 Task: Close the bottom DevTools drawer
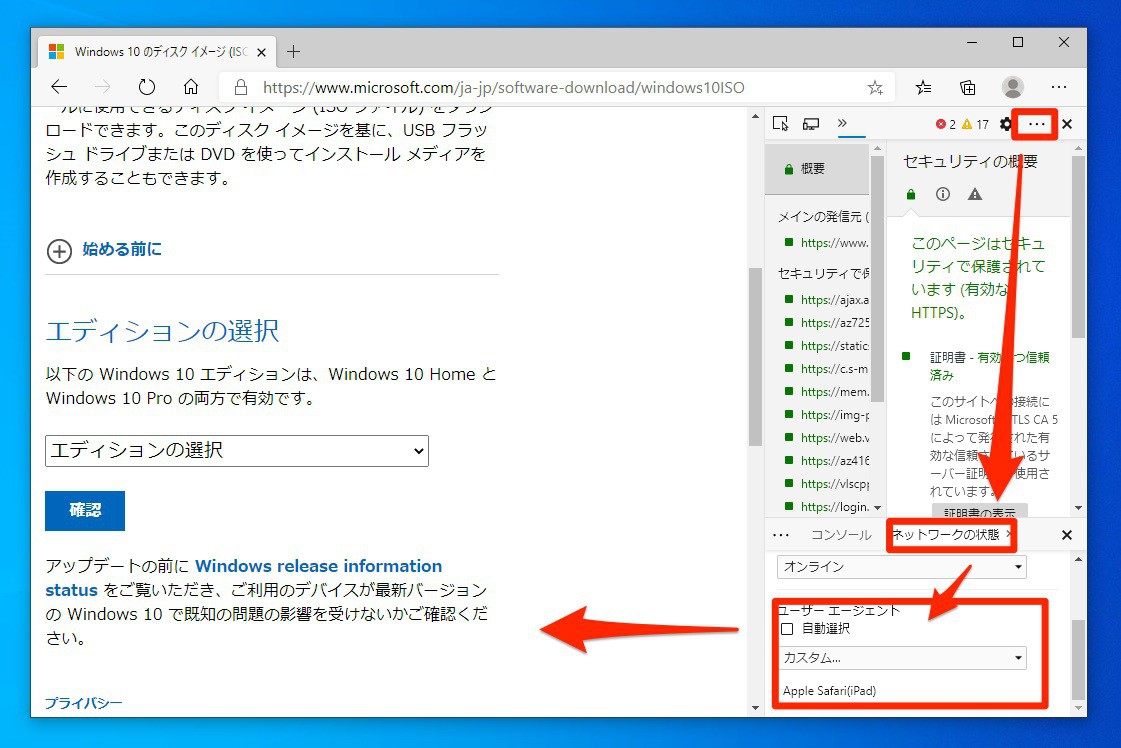click(x=1067, y=535)
